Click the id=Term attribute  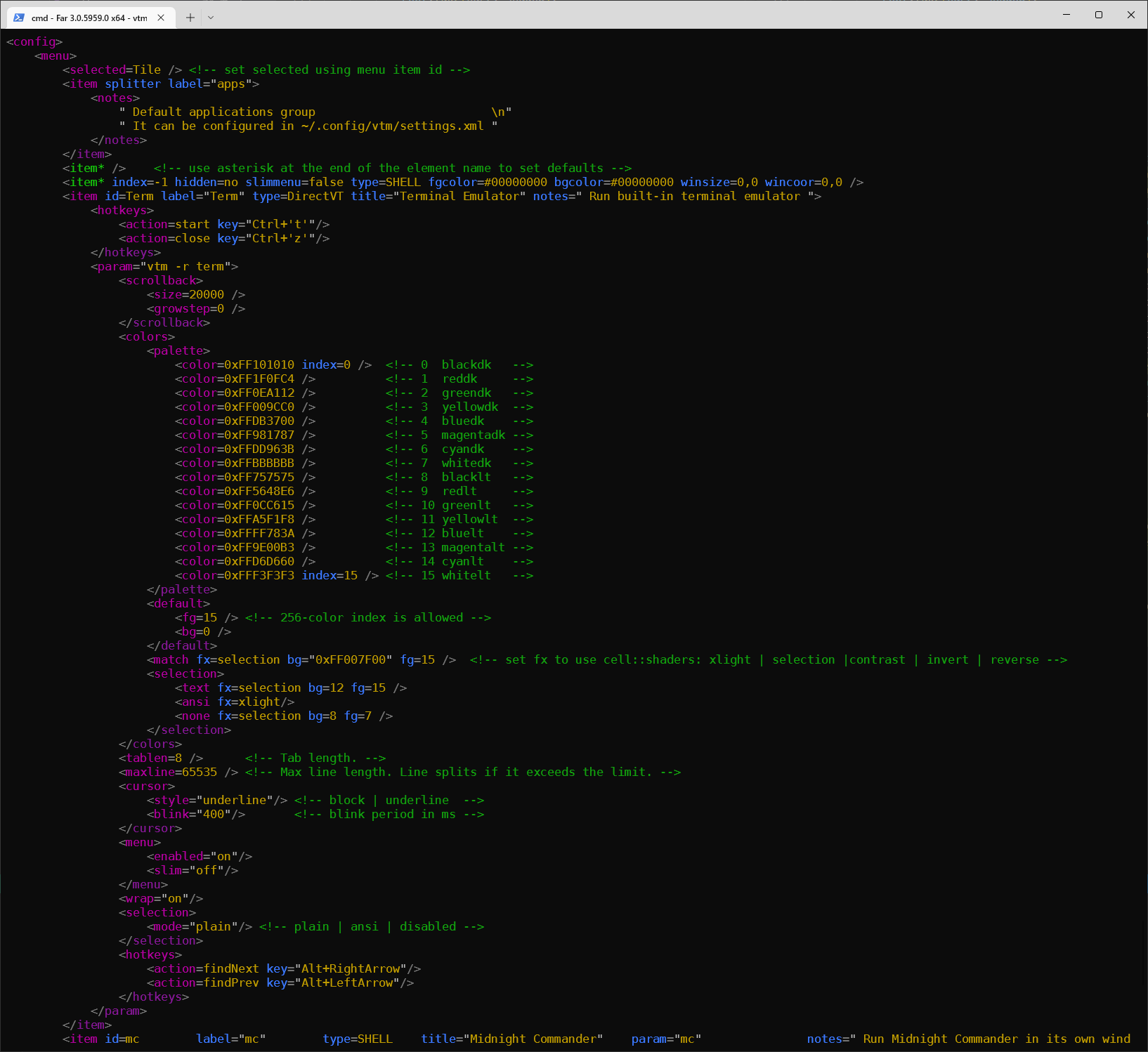(129, 197)
